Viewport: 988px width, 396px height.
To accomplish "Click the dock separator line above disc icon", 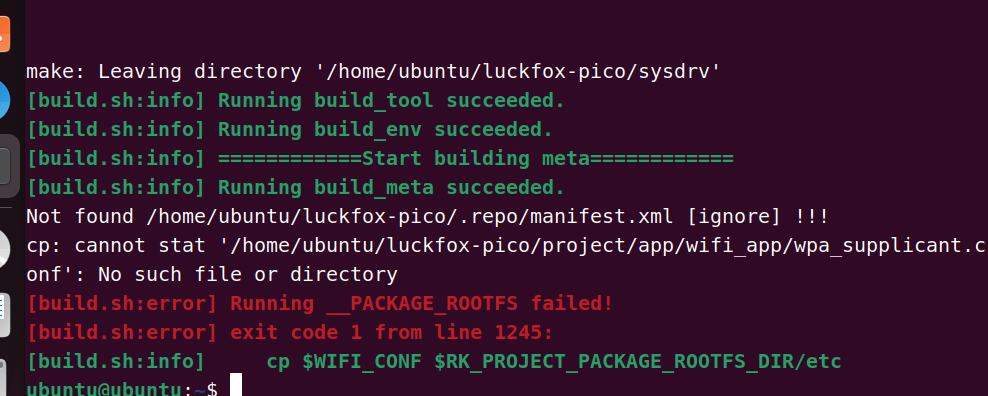I will (x=6, y=207).
